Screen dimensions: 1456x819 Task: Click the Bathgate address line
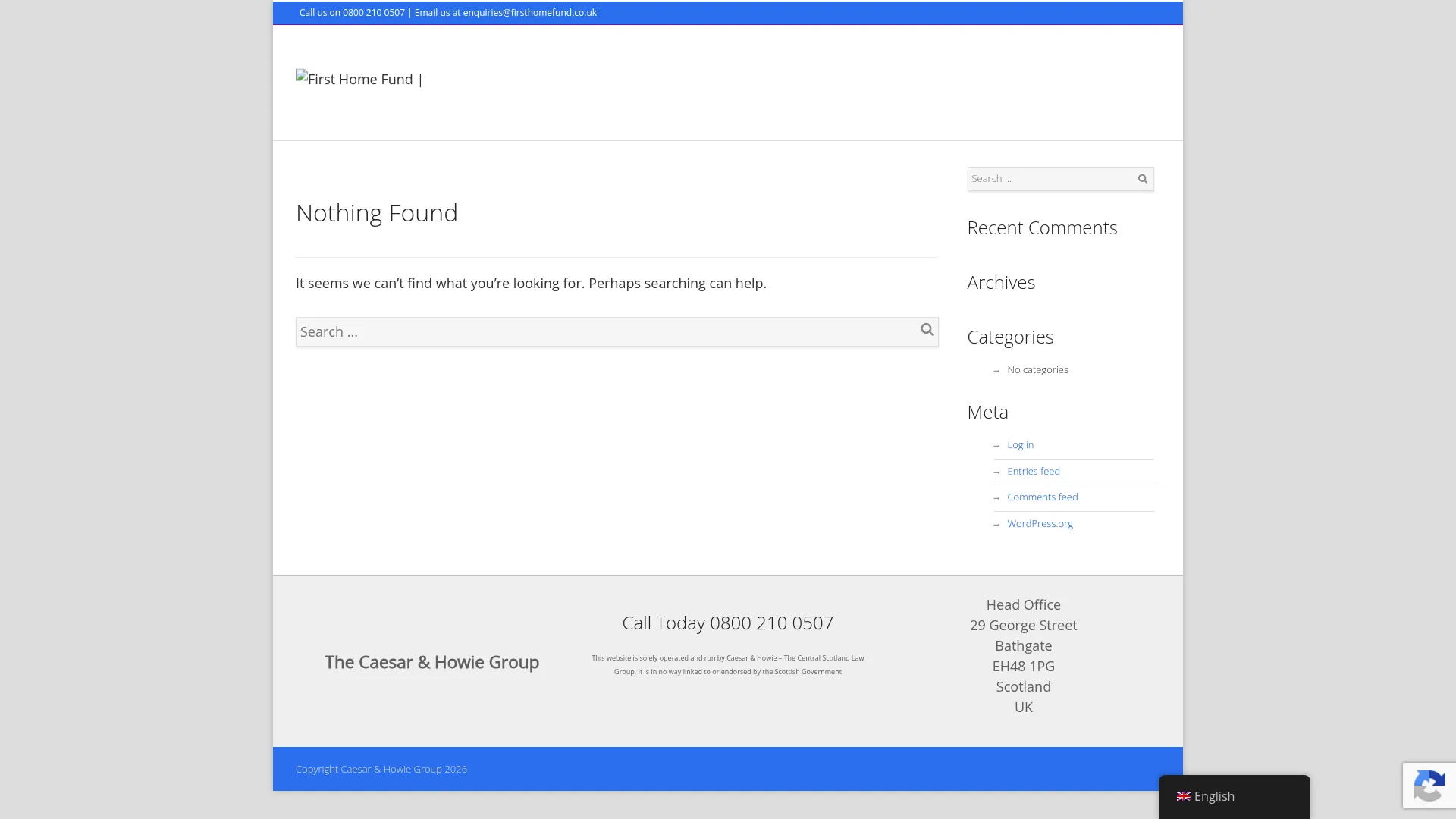coord(1023,646)
